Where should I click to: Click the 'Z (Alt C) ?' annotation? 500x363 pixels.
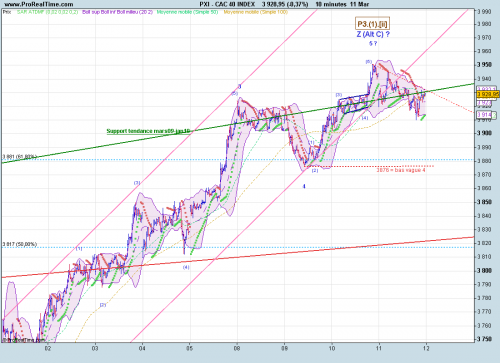373,34
